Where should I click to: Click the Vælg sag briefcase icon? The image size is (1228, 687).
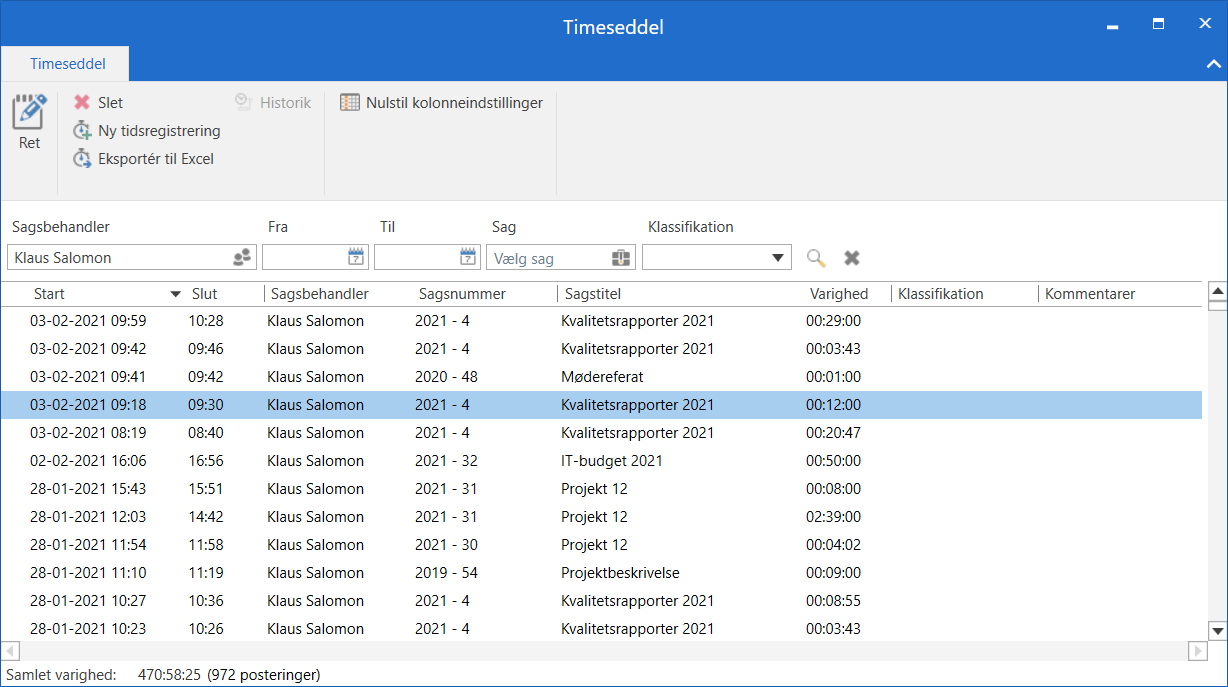click(621, 258)
